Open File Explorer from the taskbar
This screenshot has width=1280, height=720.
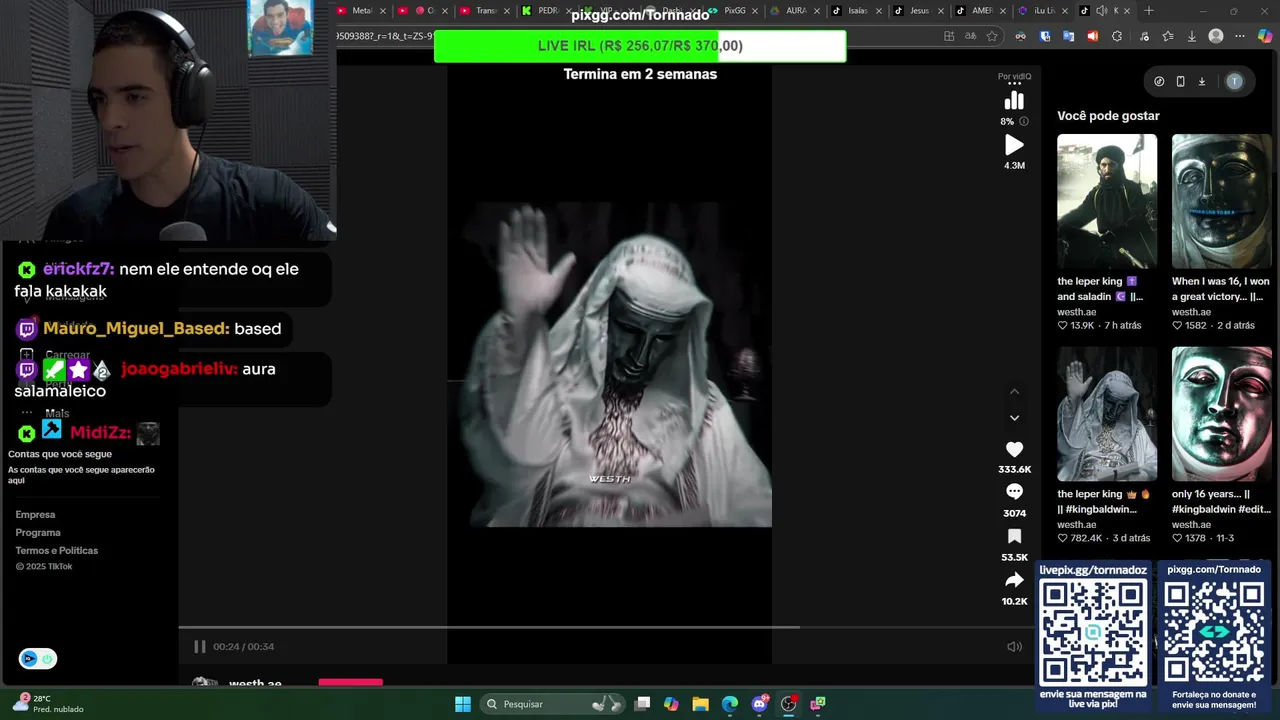pyautogui.click(x=700, y=704)
